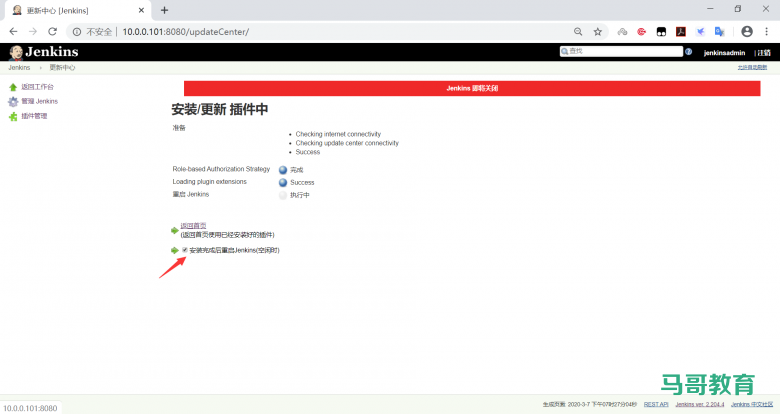Click the Checking internet connectivity text
This screenshot has width=780, height=414.
pos(338,134)
